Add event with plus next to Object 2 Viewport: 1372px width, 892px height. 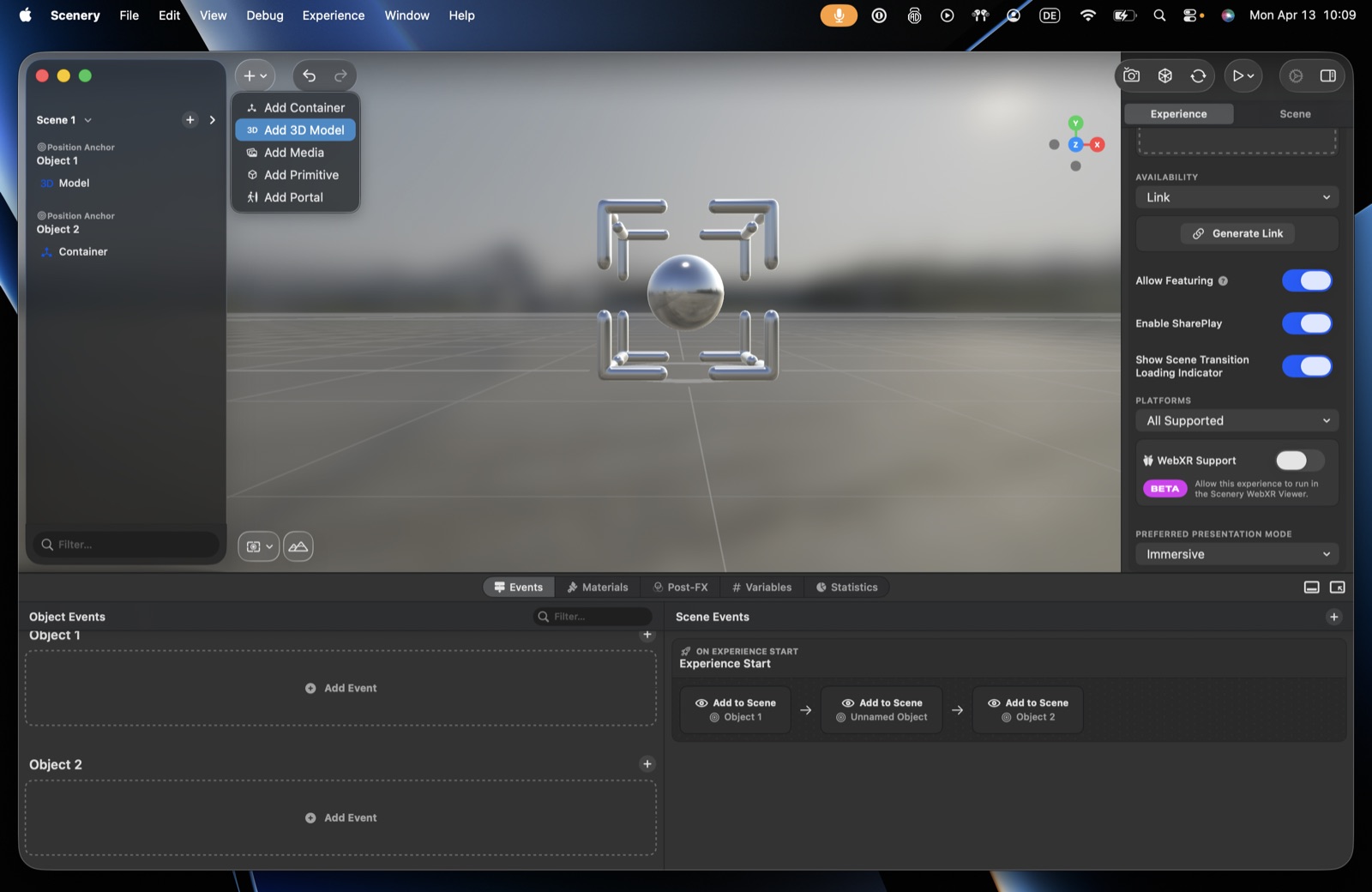[647, 764]
